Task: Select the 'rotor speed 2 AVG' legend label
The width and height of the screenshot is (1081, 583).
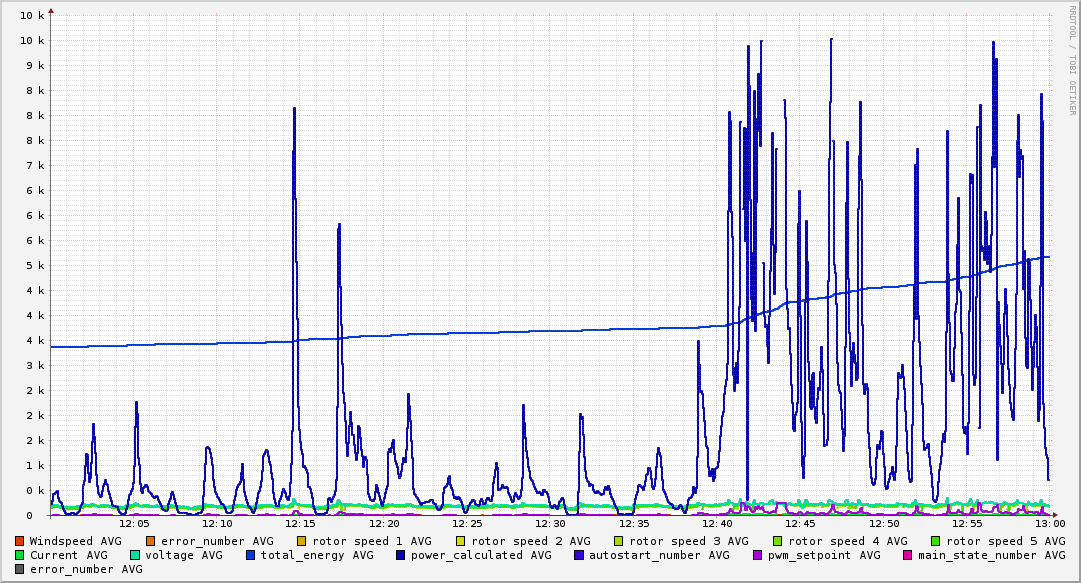Action: (531, 542)
